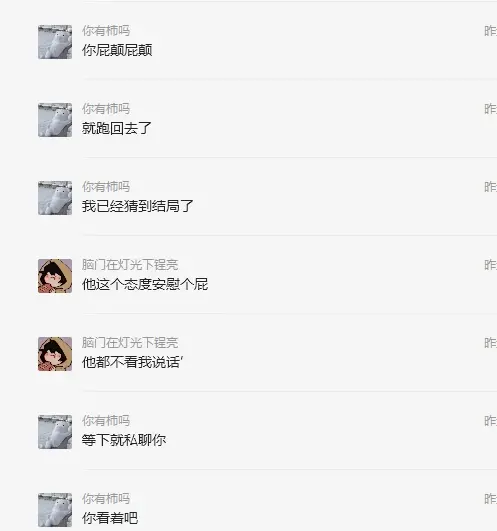The width and height of the screenshot is (497, 531).
Task: Click the message text 你屁颠屁颠
Action: tap(117, 50)
